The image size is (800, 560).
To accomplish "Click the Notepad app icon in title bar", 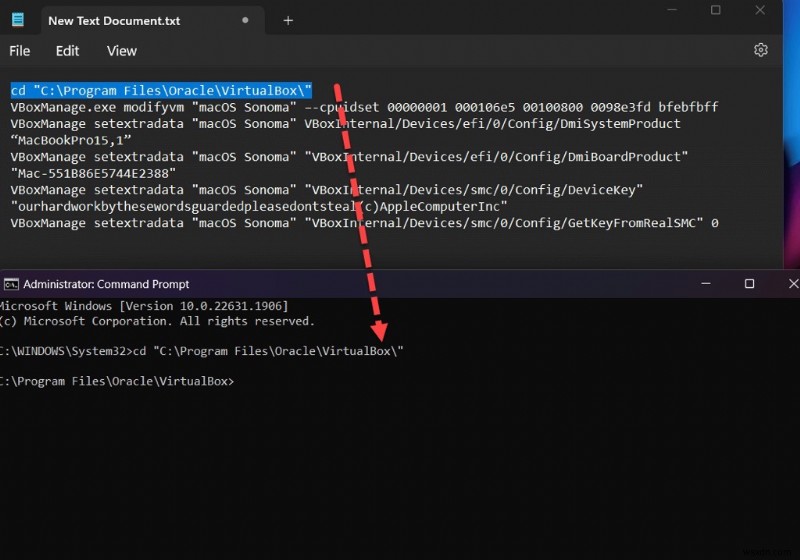I will click(18, 20).
